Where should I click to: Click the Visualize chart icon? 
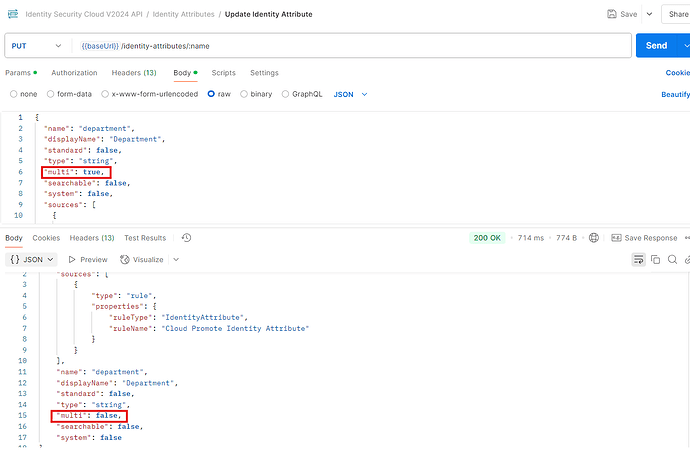tap(127, 260)
